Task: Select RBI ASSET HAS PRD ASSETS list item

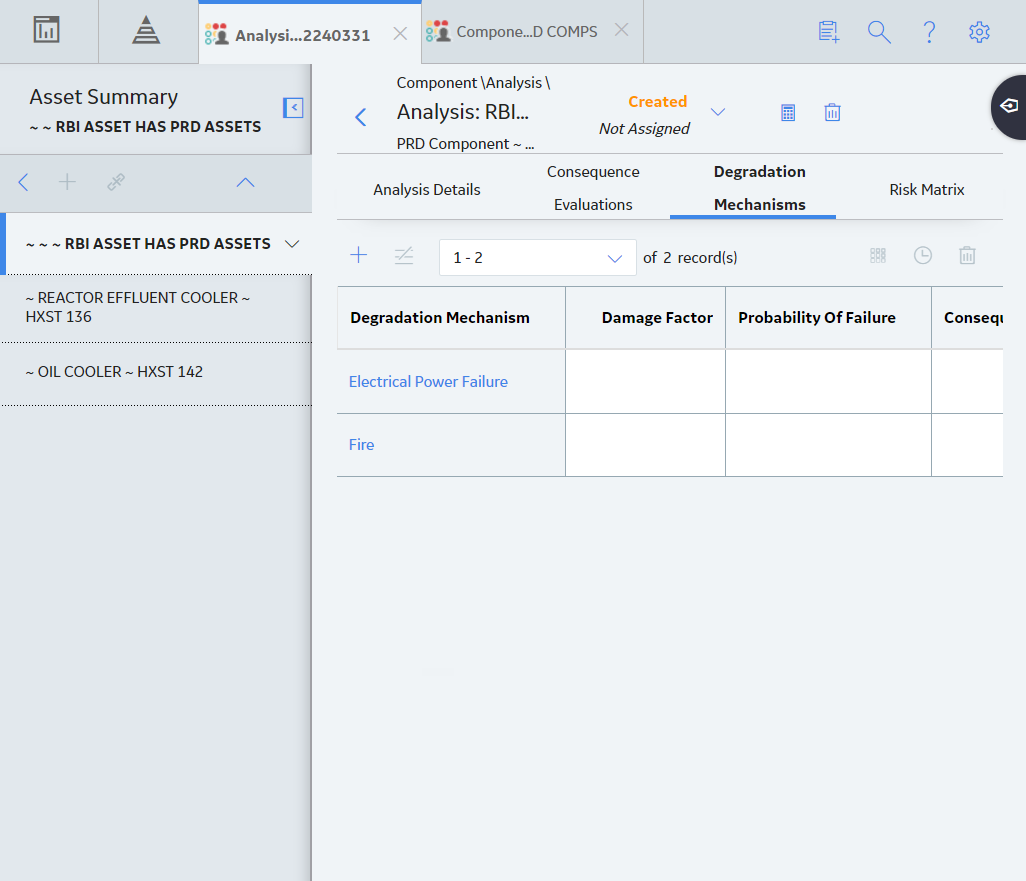Action: point(148,243)
